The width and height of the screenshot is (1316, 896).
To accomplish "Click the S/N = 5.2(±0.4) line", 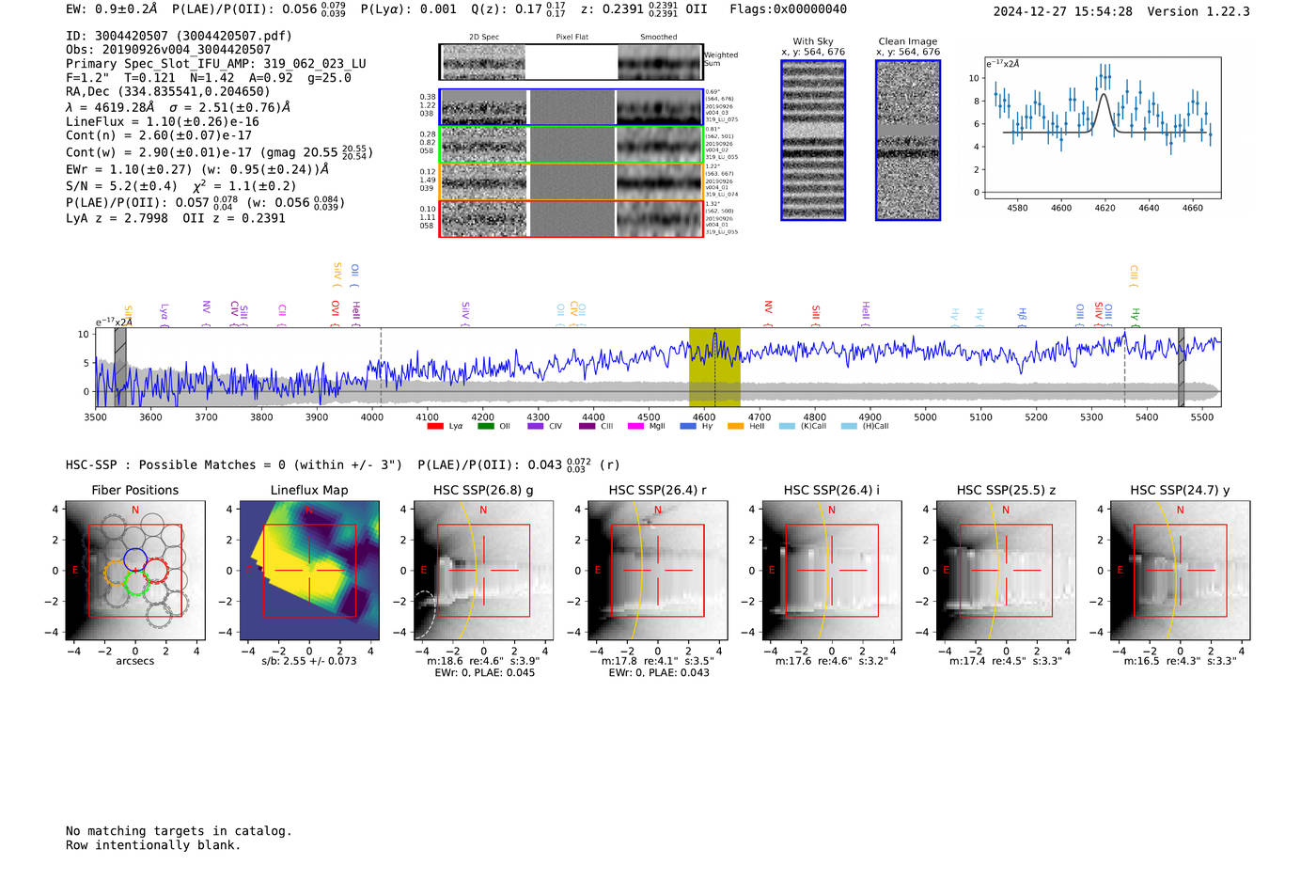I will click(x=180, y=186).
